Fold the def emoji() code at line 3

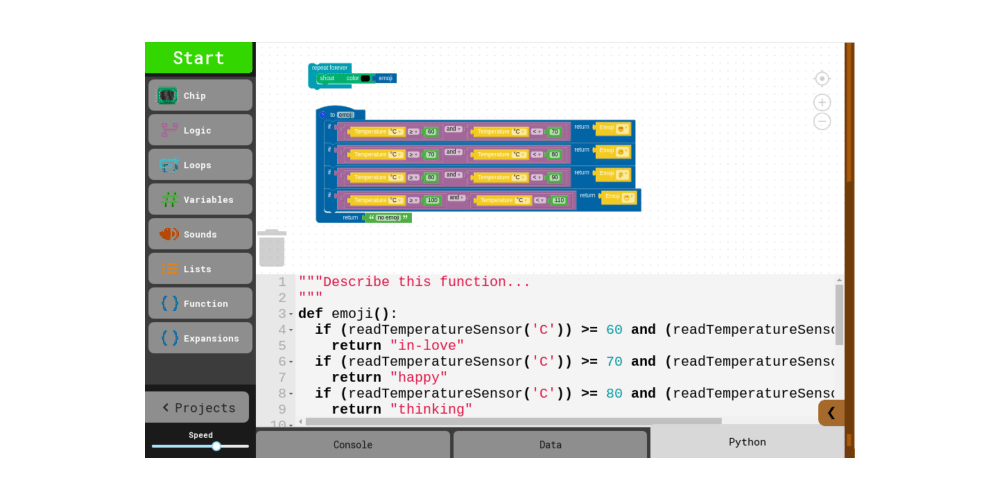click(291, 314)
